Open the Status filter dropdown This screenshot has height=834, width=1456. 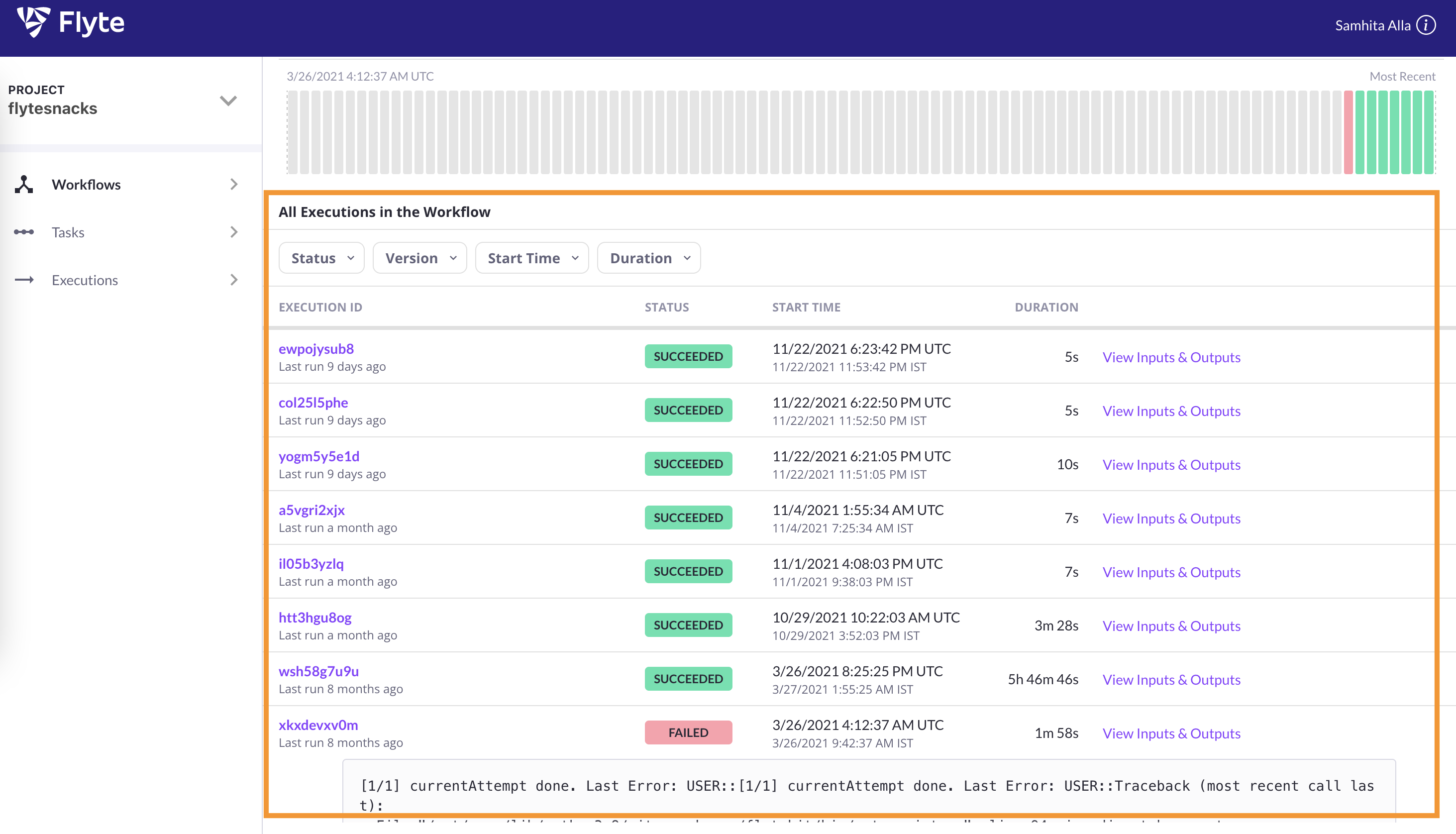pyautogui.click(x=321, y=258)
